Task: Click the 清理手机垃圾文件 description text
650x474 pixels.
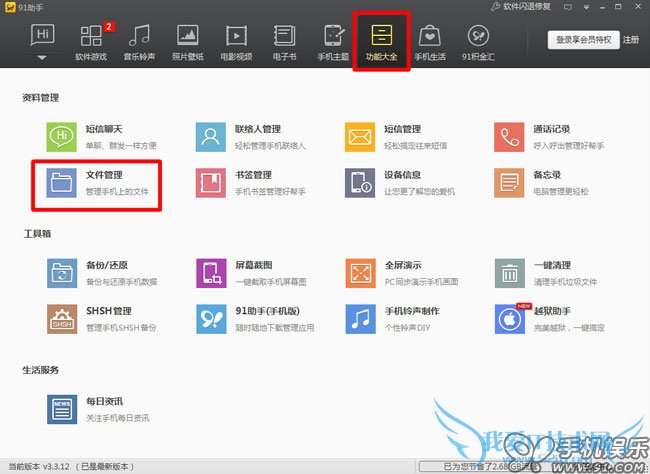Action: point(566,282)
